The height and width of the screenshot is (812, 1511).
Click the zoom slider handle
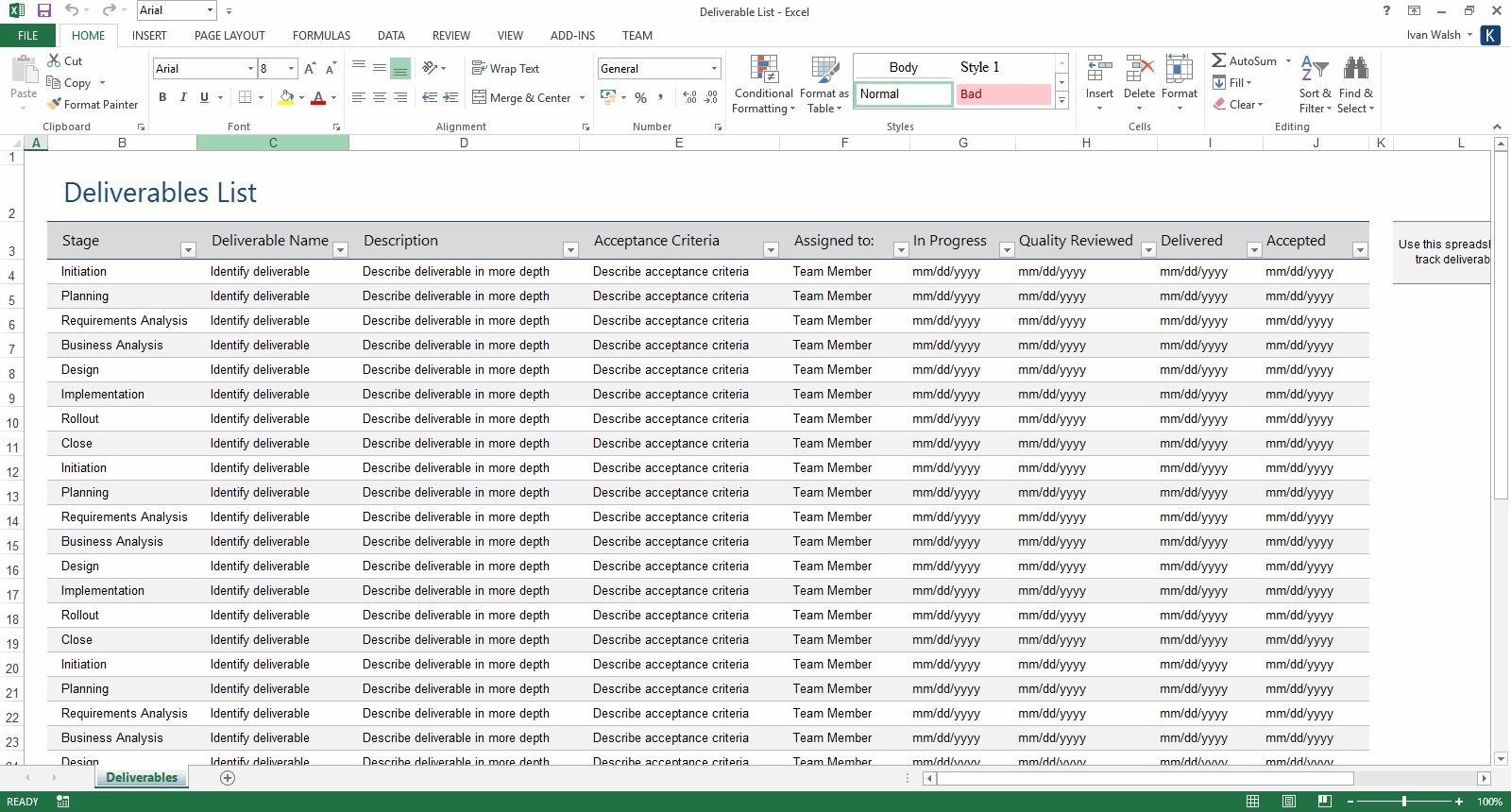point(1404,802)
